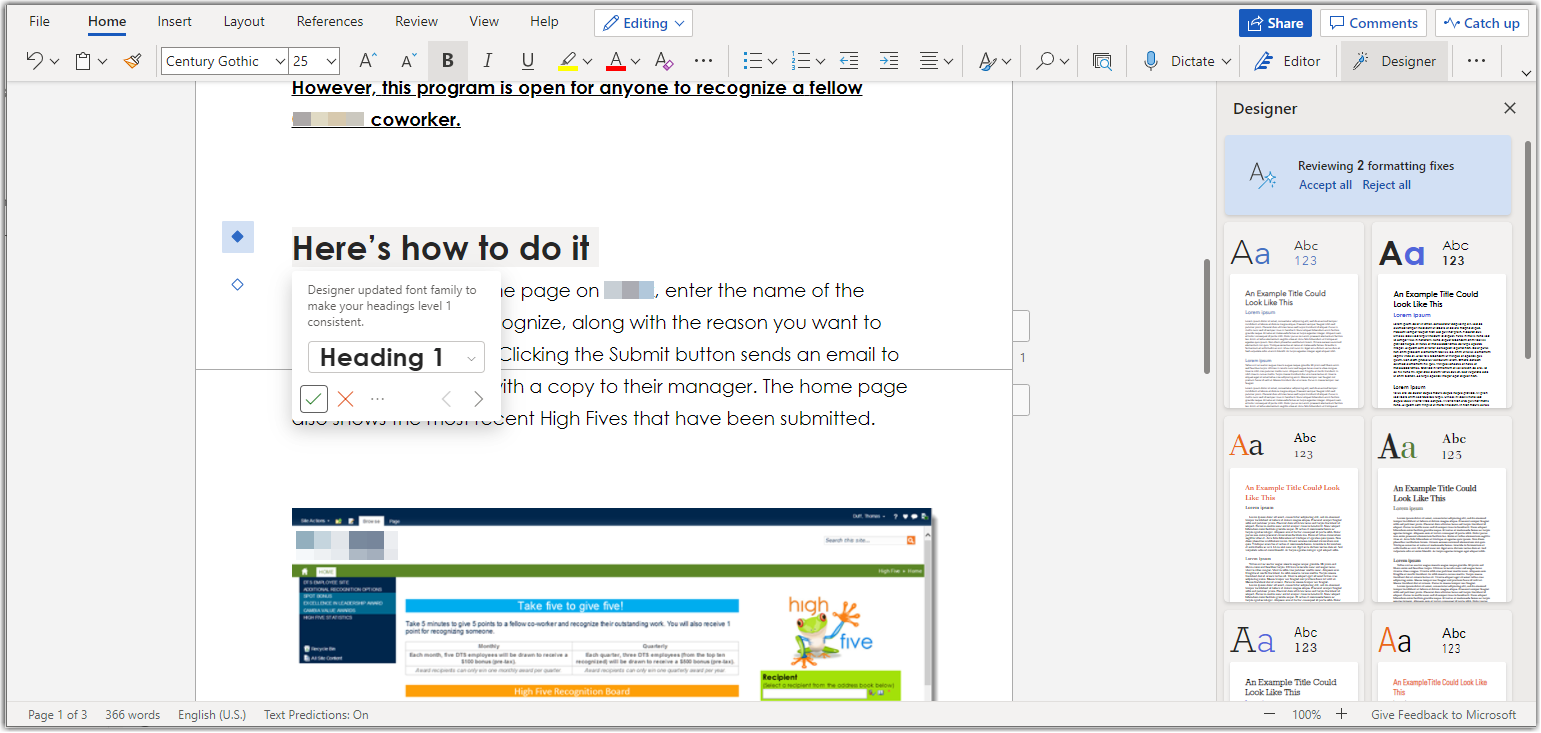
Task: Select the Dictate microphone icon
Action: (x=1150, y=60)
